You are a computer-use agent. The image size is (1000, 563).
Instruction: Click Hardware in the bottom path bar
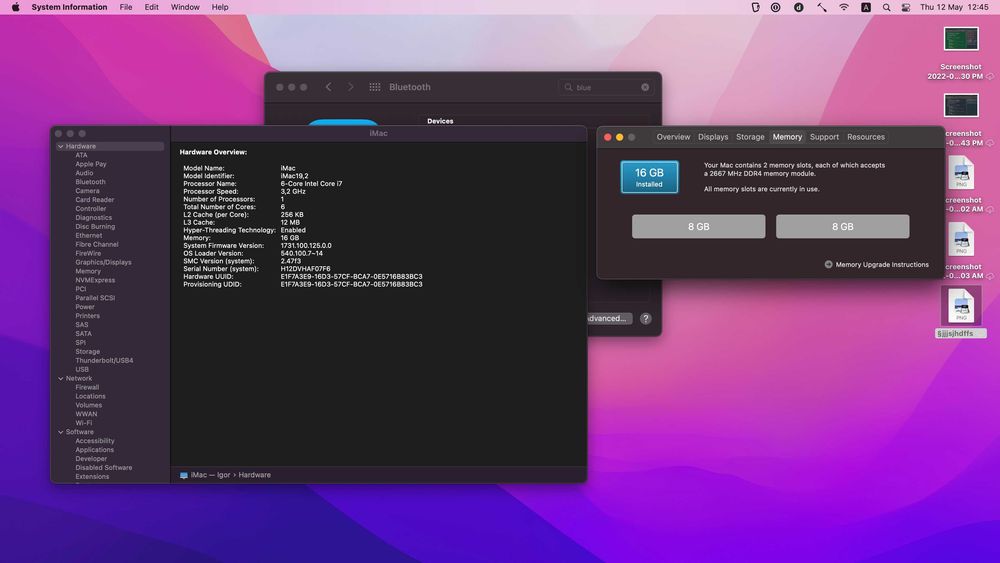254,475
